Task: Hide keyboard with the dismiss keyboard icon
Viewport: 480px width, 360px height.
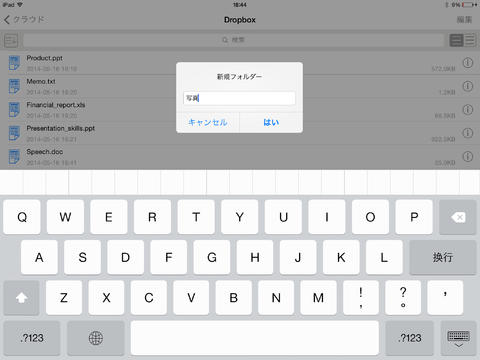Action: [x=458, y=338]
